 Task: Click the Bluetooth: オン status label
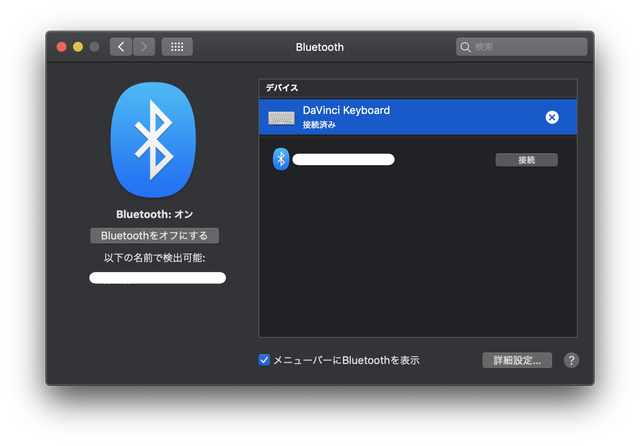(154, 214)
